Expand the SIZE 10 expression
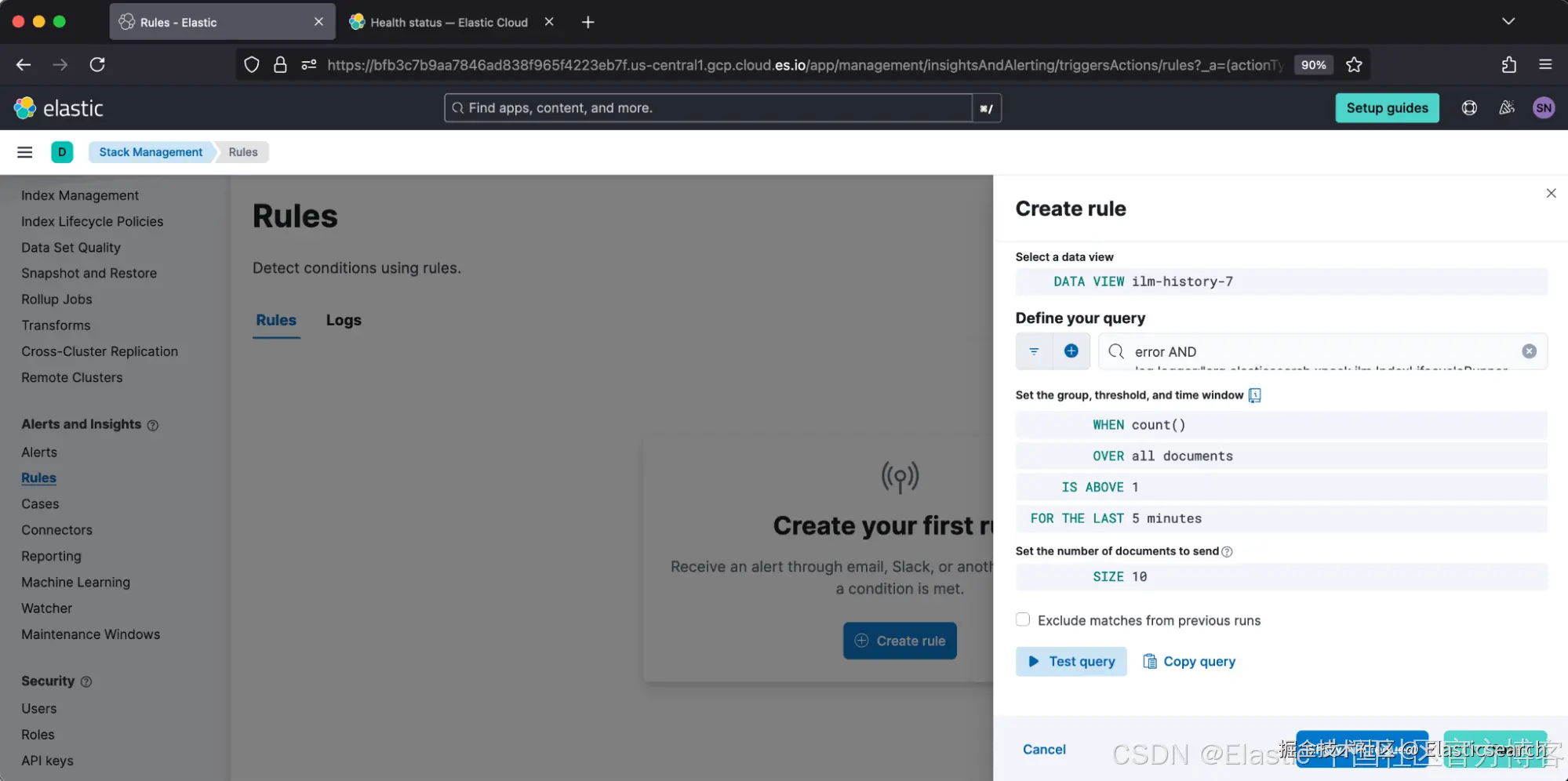The width and height of the screenshot is (1568, 781). [1282, 576]
